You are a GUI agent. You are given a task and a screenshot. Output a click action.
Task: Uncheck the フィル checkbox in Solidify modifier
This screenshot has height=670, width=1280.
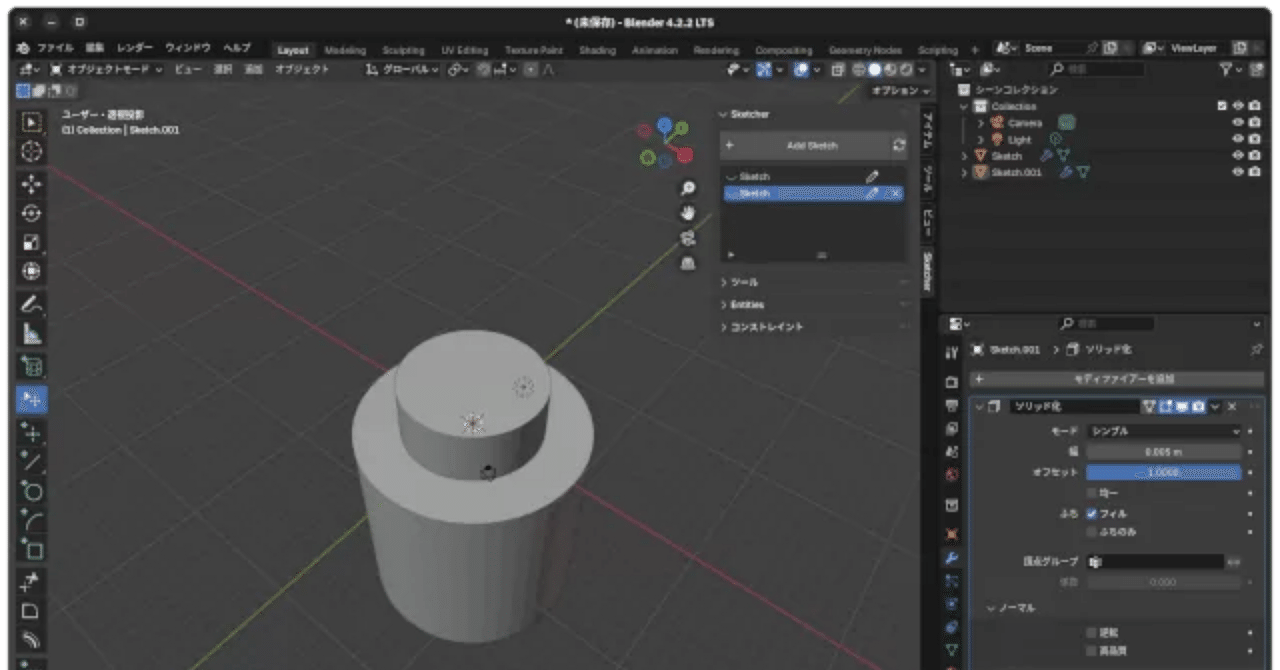[x=1093, y=514]
